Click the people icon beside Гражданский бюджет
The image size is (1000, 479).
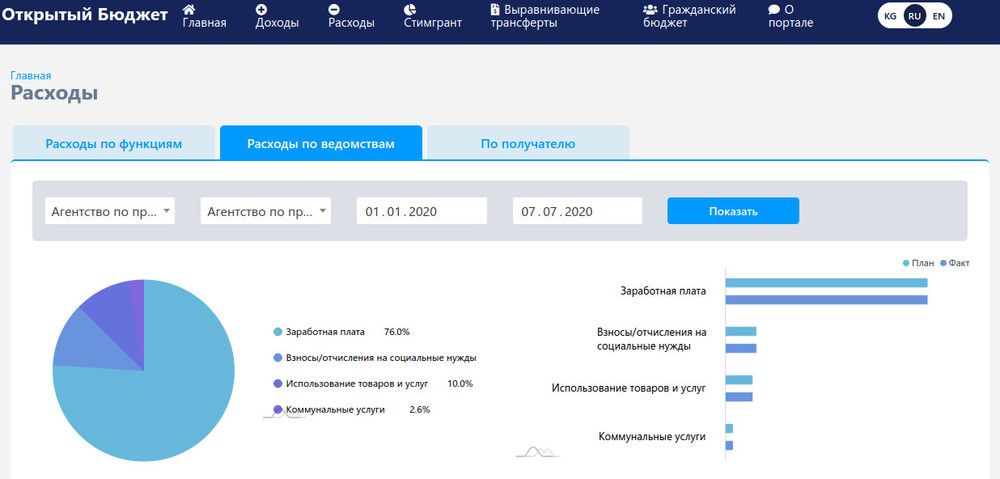650,9
